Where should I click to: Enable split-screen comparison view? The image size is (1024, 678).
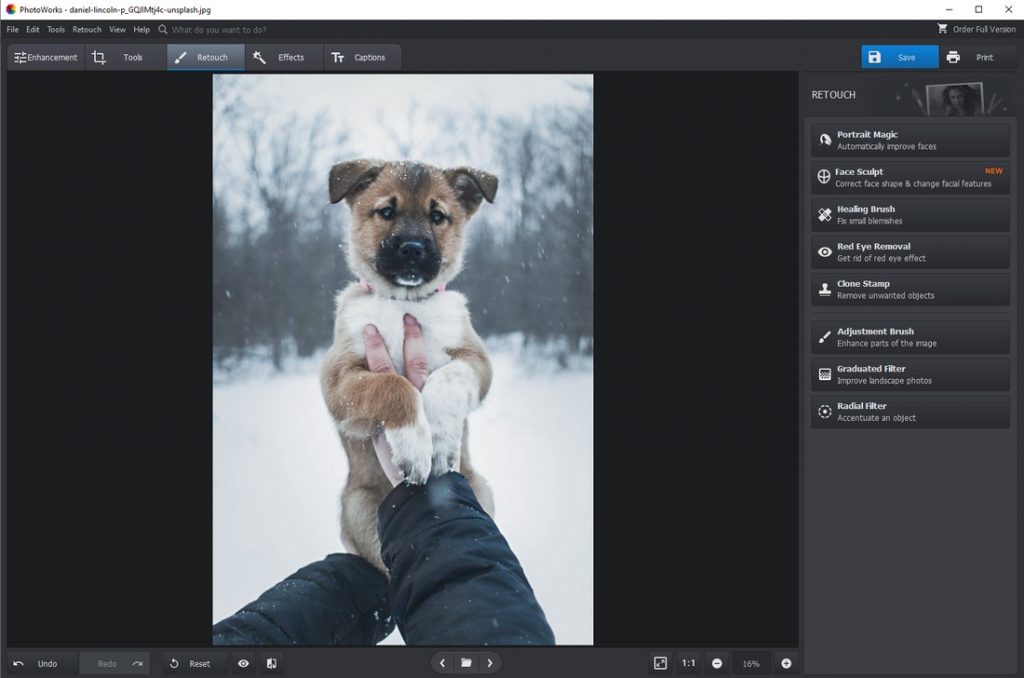point(271,663)
